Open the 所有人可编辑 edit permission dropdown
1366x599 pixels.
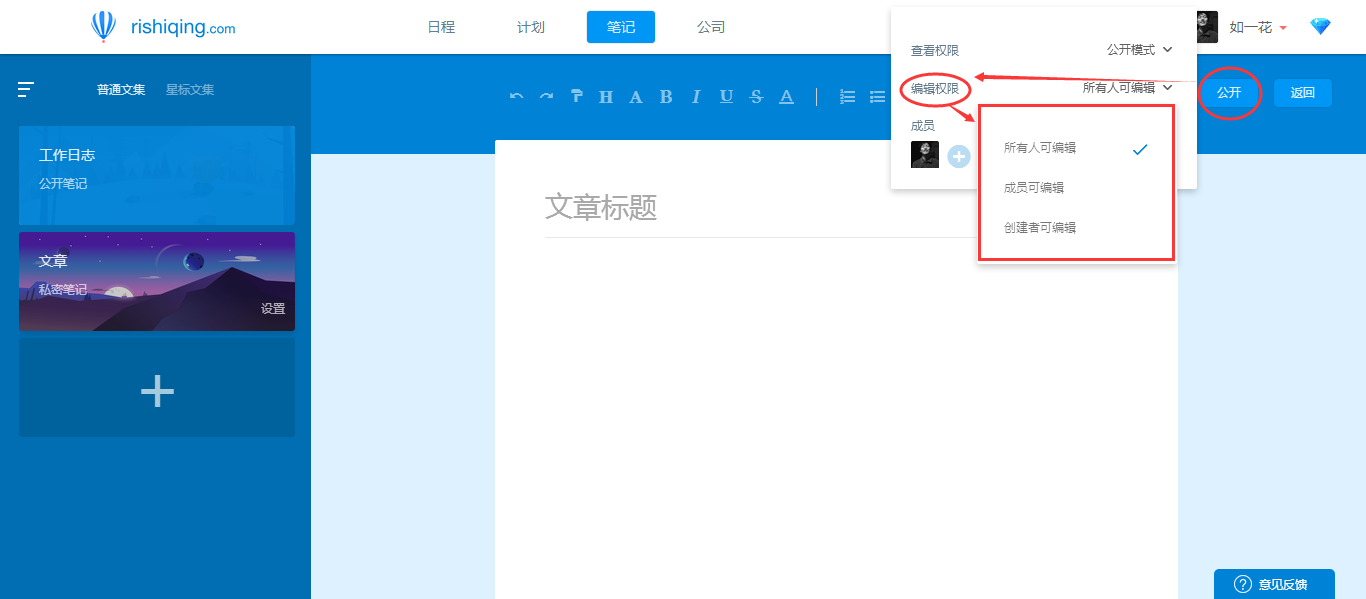1124,88
